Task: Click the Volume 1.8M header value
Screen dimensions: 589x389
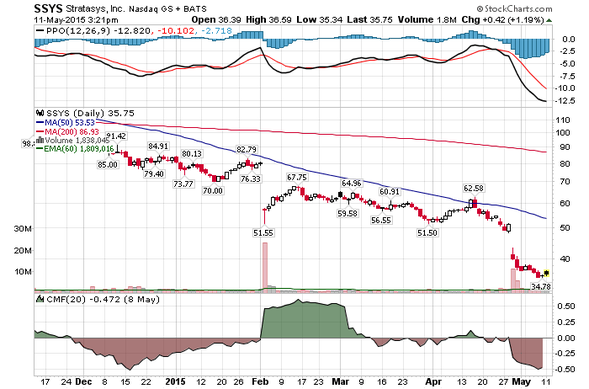Action: tap(428, 20)
